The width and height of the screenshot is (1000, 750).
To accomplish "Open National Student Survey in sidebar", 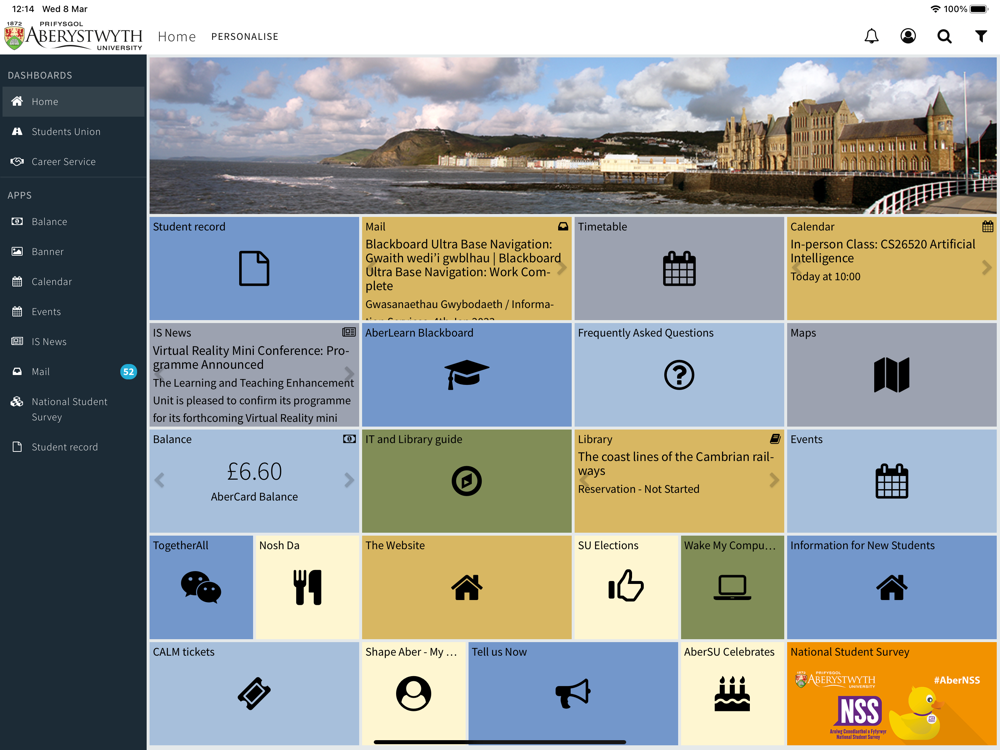I will 73,409.
